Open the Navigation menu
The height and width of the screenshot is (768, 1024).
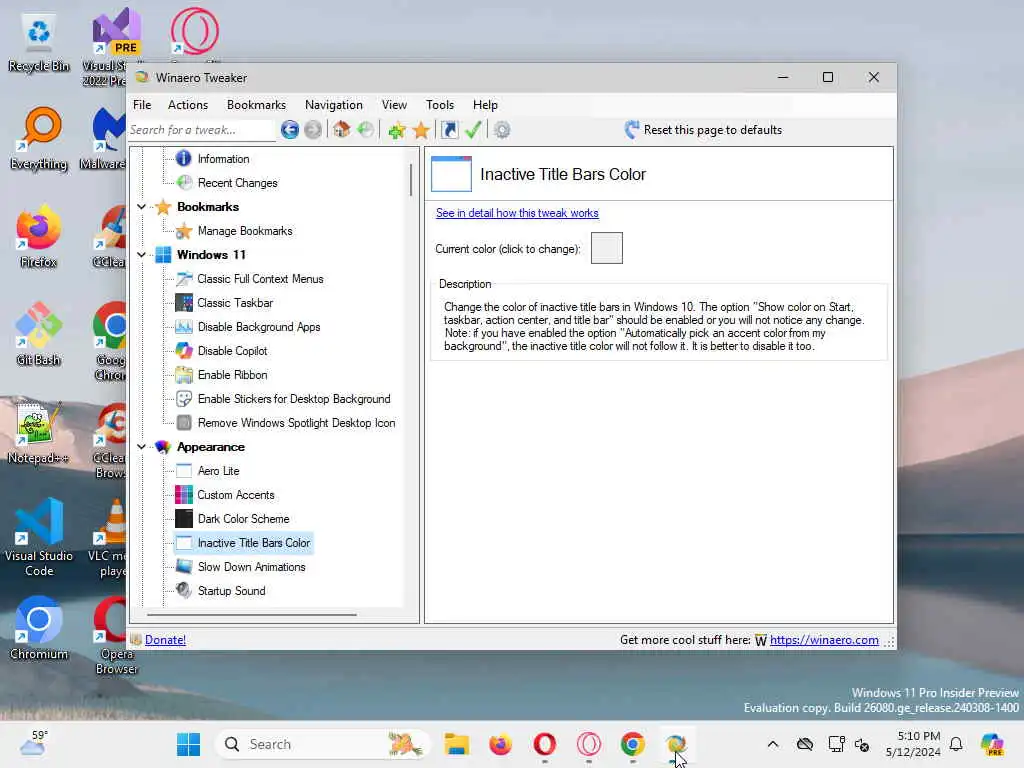pos(334,104)
